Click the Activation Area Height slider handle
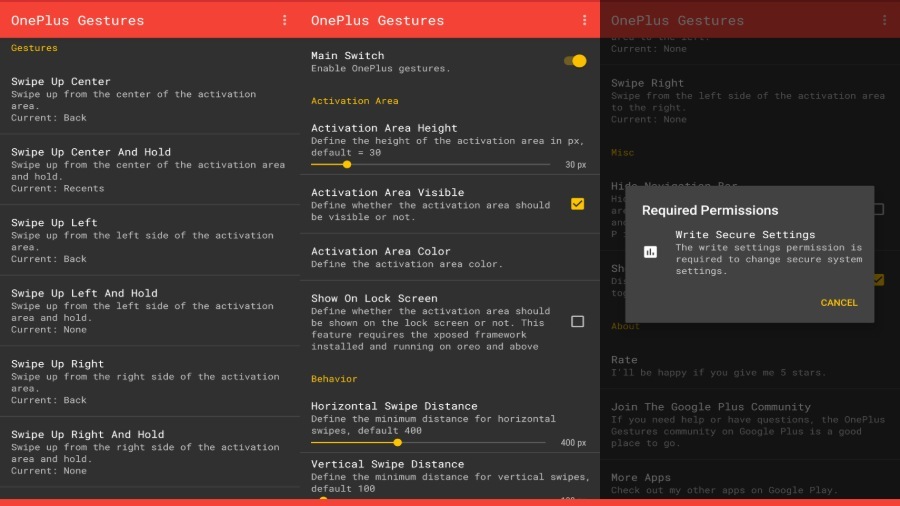This screenshot has width=900, height=506. (x=347, y=164)
